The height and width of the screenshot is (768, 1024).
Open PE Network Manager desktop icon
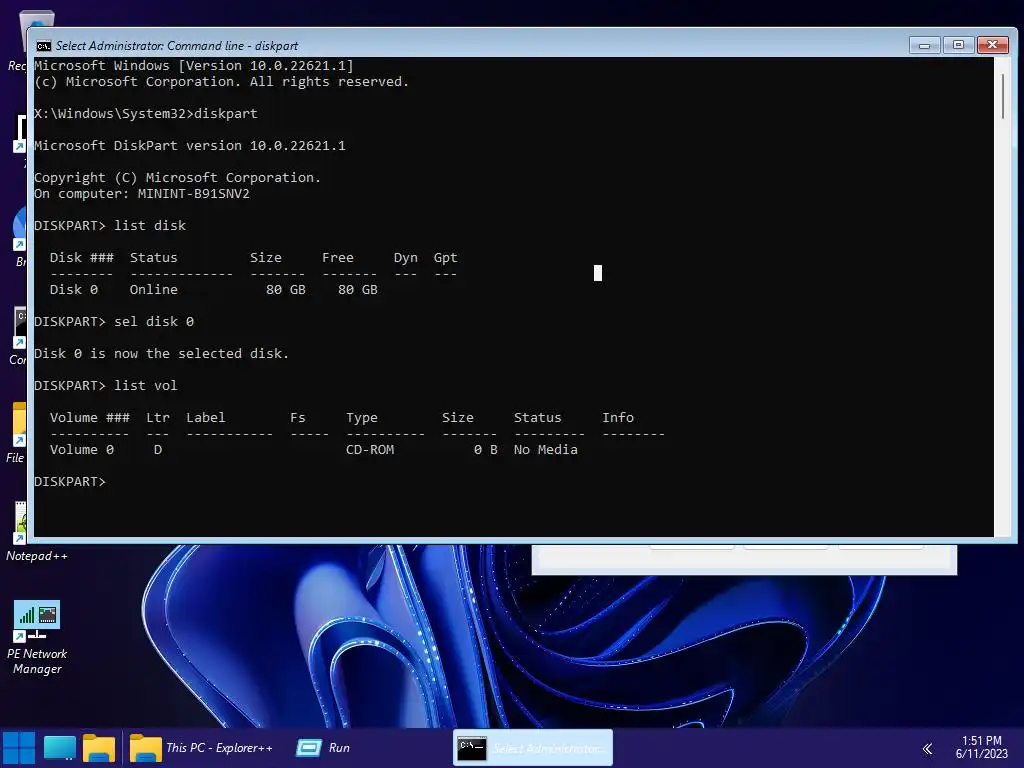[x=37, y=638]
